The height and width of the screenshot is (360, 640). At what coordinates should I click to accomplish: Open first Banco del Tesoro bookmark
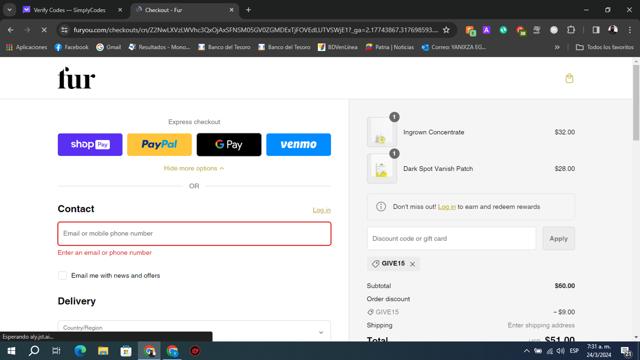(x=224, y=47)
